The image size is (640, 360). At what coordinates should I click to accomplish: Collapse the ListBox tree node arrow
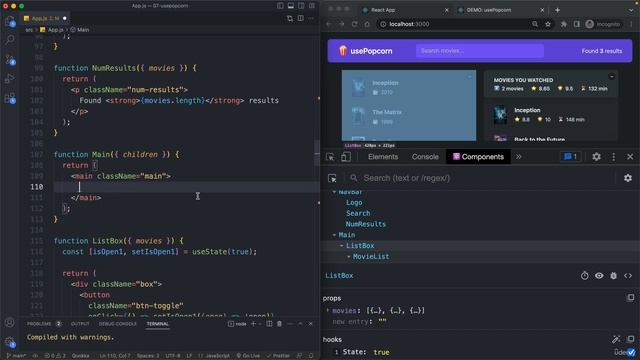tap(342, 246)
